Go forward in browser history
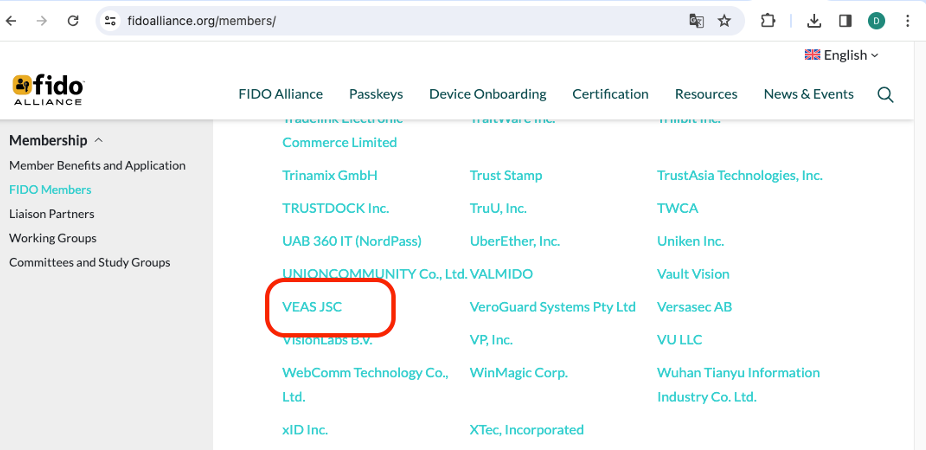 [41, 21]
